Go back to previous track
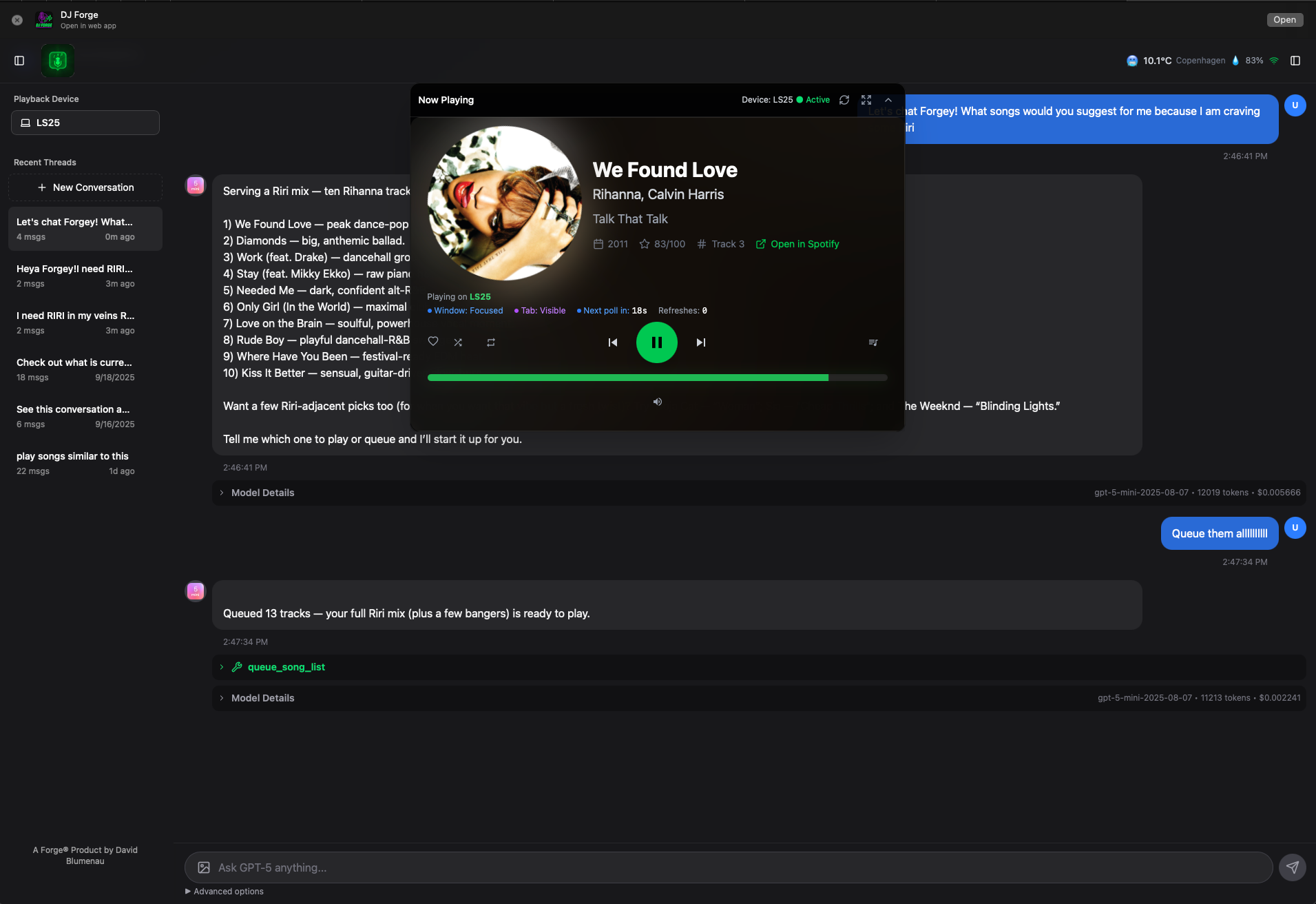Screen dimensions: 1316x904 tap(612, 342)
